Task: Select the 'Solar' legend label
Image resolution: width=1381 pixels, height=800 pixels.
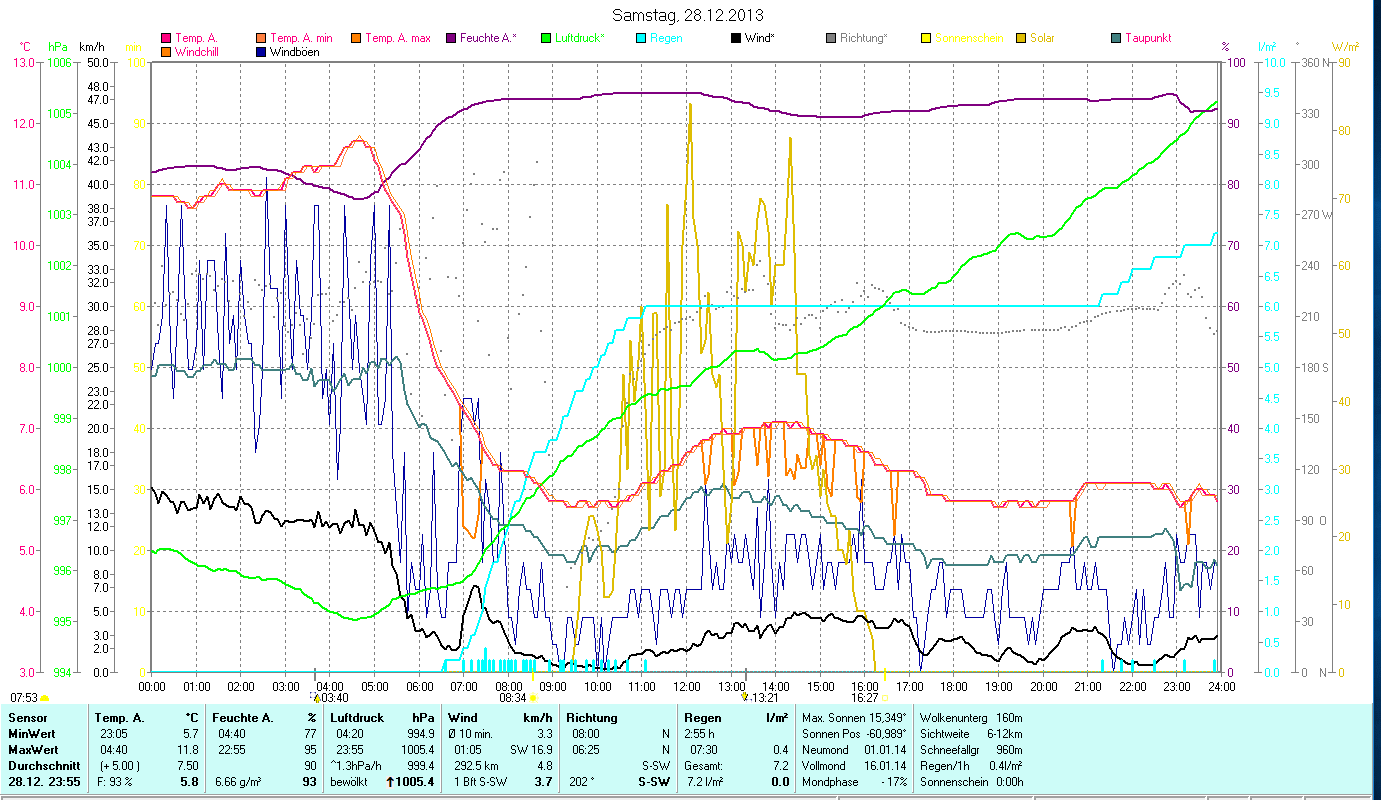Action: pos(1042,39)
